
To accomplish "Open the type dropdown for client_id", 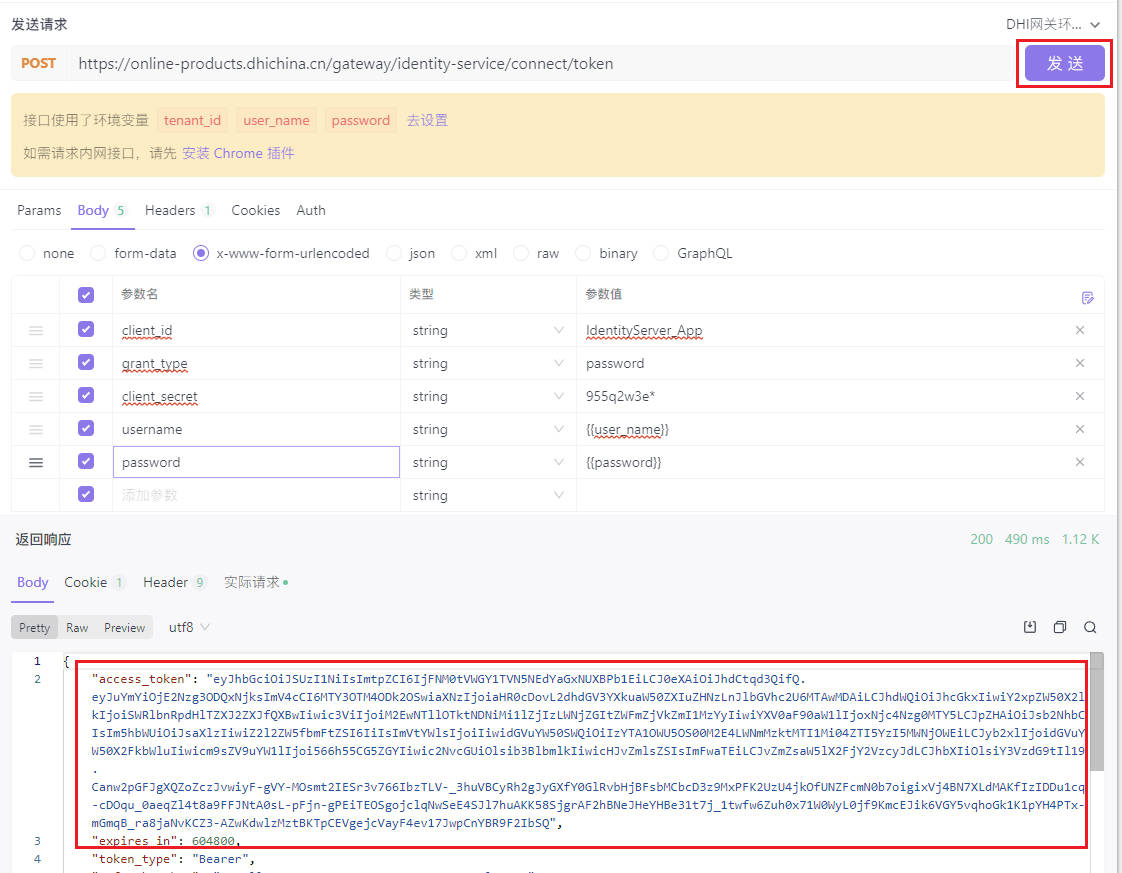I will tap(488, 331).
